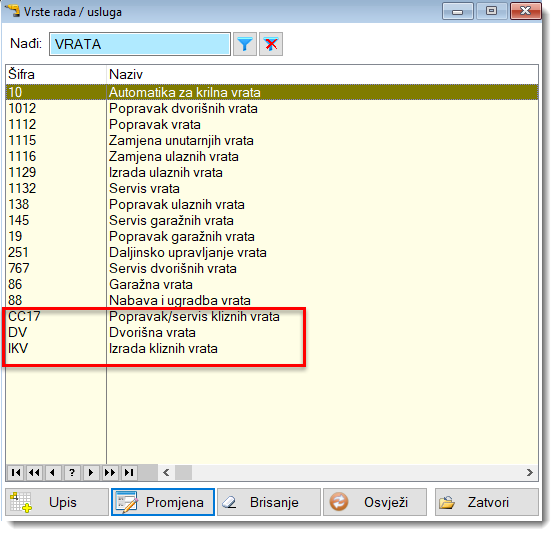Click the Brisanje delete button
This screenshot has width=557, height=536.
coord(269,502)
